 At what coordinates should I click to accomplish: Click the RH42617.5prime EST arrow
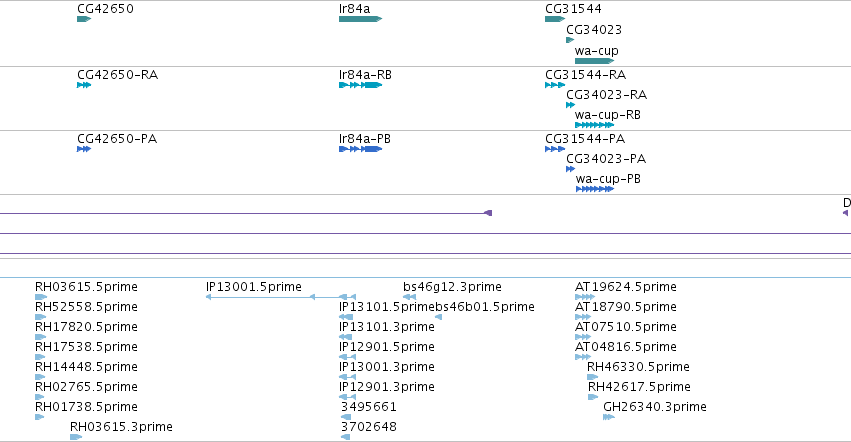[593, 397]
